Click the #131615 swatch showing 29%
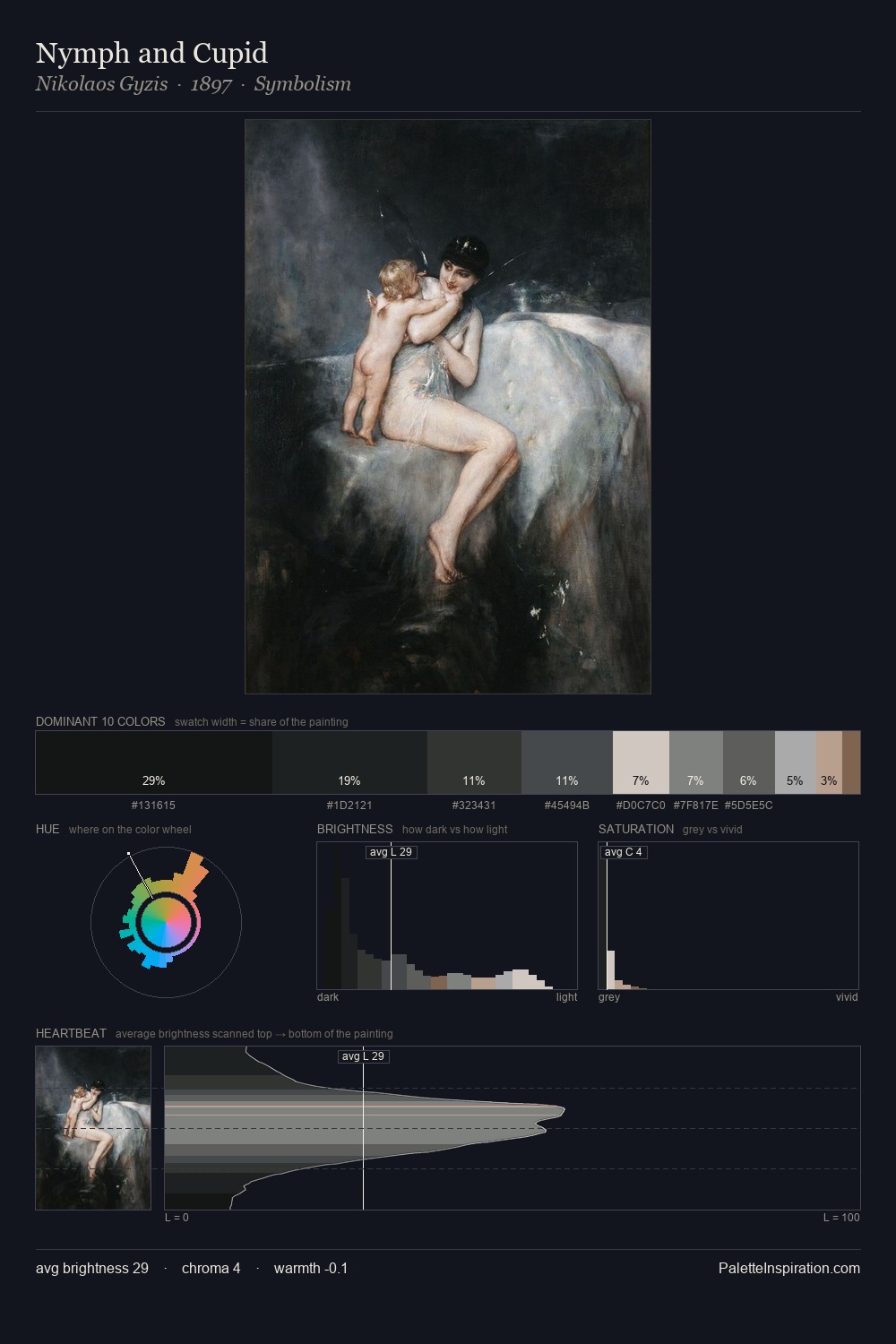Viewport: 896px width, 1344px height. pos(154,762)
